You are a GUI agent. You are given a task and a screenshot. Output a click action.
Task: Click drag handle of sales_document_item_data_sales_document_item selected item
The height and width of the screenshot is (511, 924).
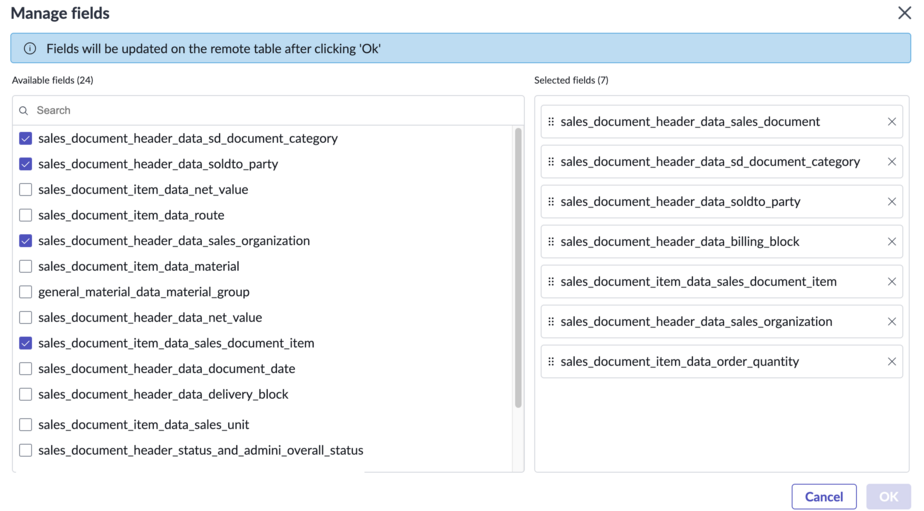tap(551, 282)
